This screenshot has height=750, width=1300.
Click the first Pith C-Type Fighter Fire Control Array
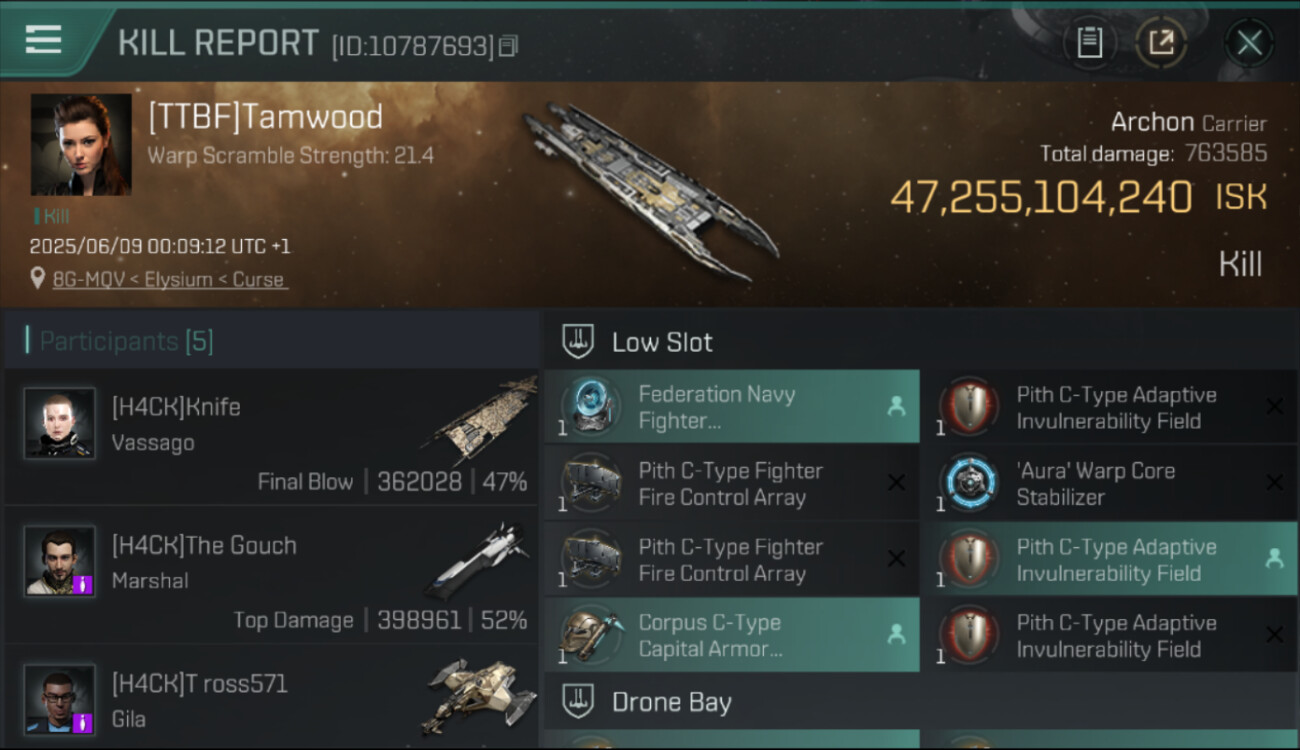point(731,483)
